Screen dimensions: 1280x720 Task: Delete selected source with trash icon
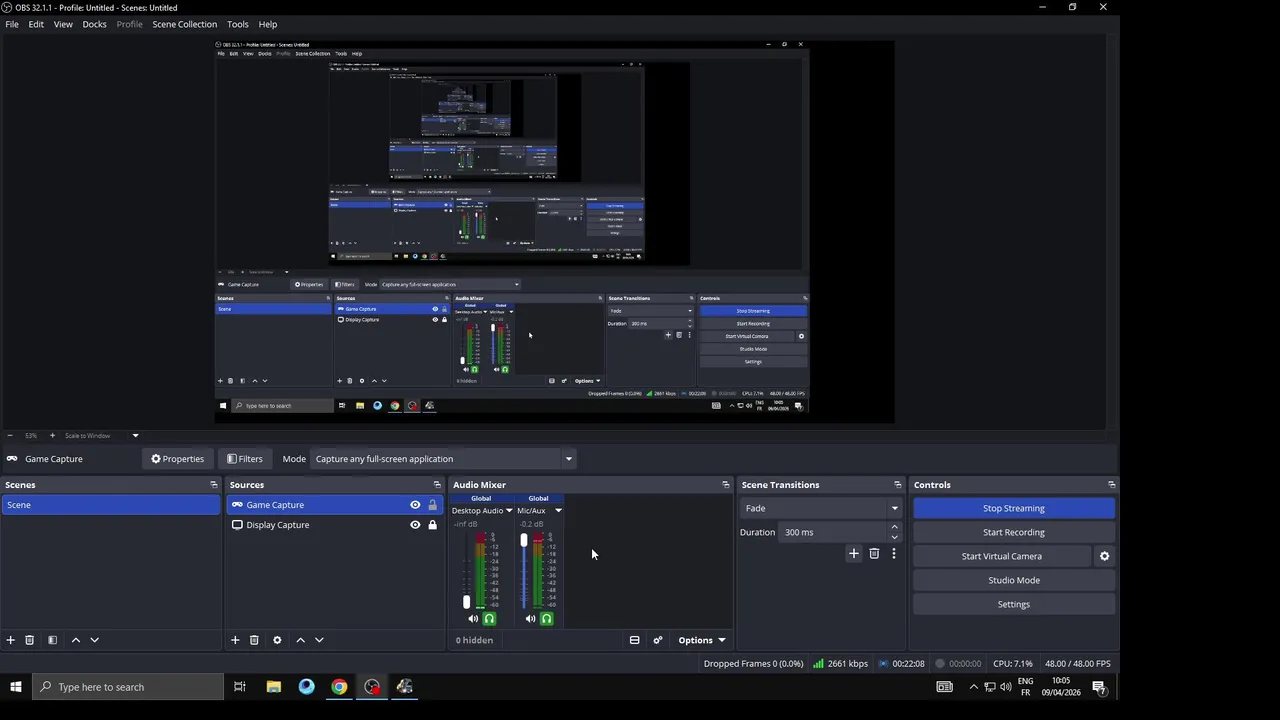(254, 640)
